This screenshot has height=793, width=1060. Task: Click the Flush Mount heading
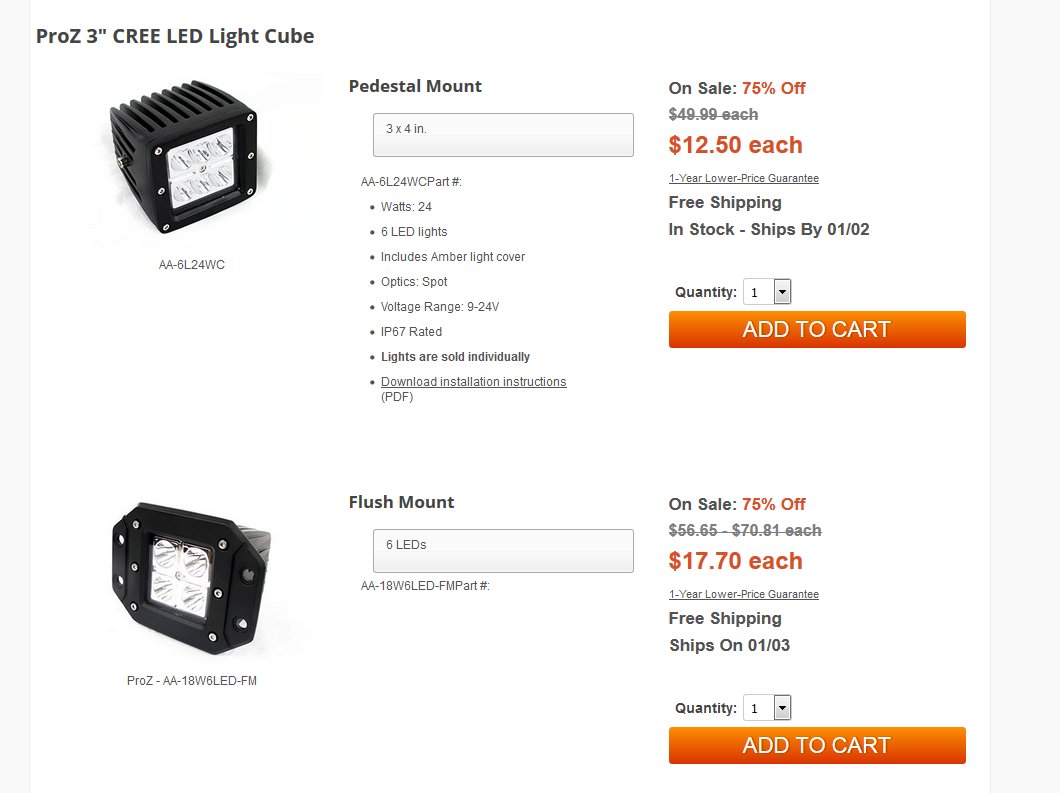click(x=402, y=502)
